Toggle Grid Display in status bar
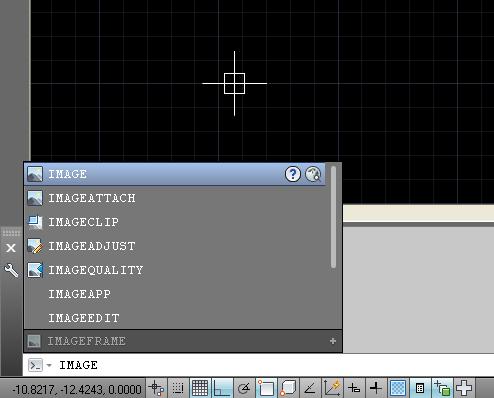The image size is (494, 398). 200,388
